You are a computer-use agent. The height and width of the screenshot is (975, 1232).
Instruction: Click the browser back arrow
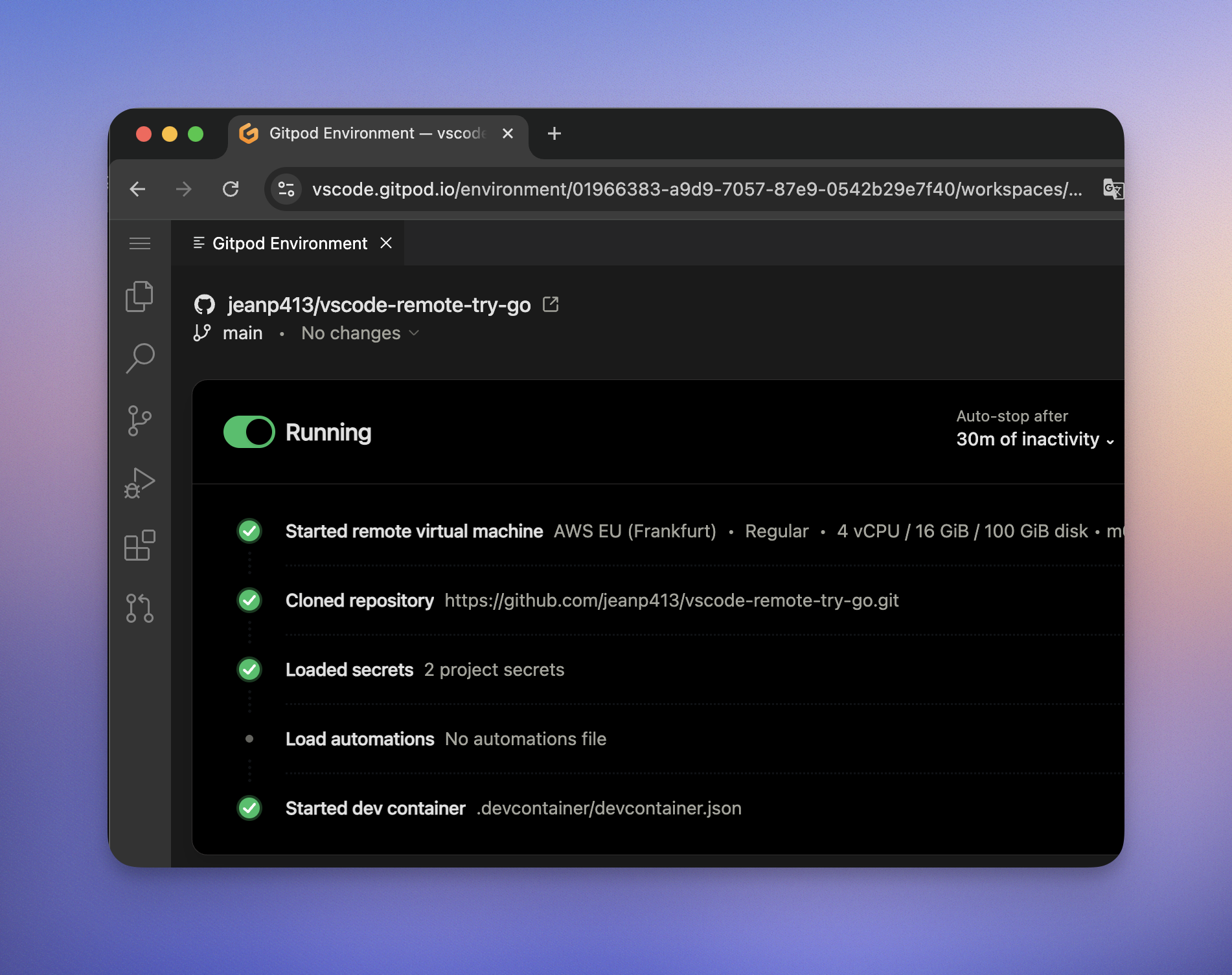137,189
